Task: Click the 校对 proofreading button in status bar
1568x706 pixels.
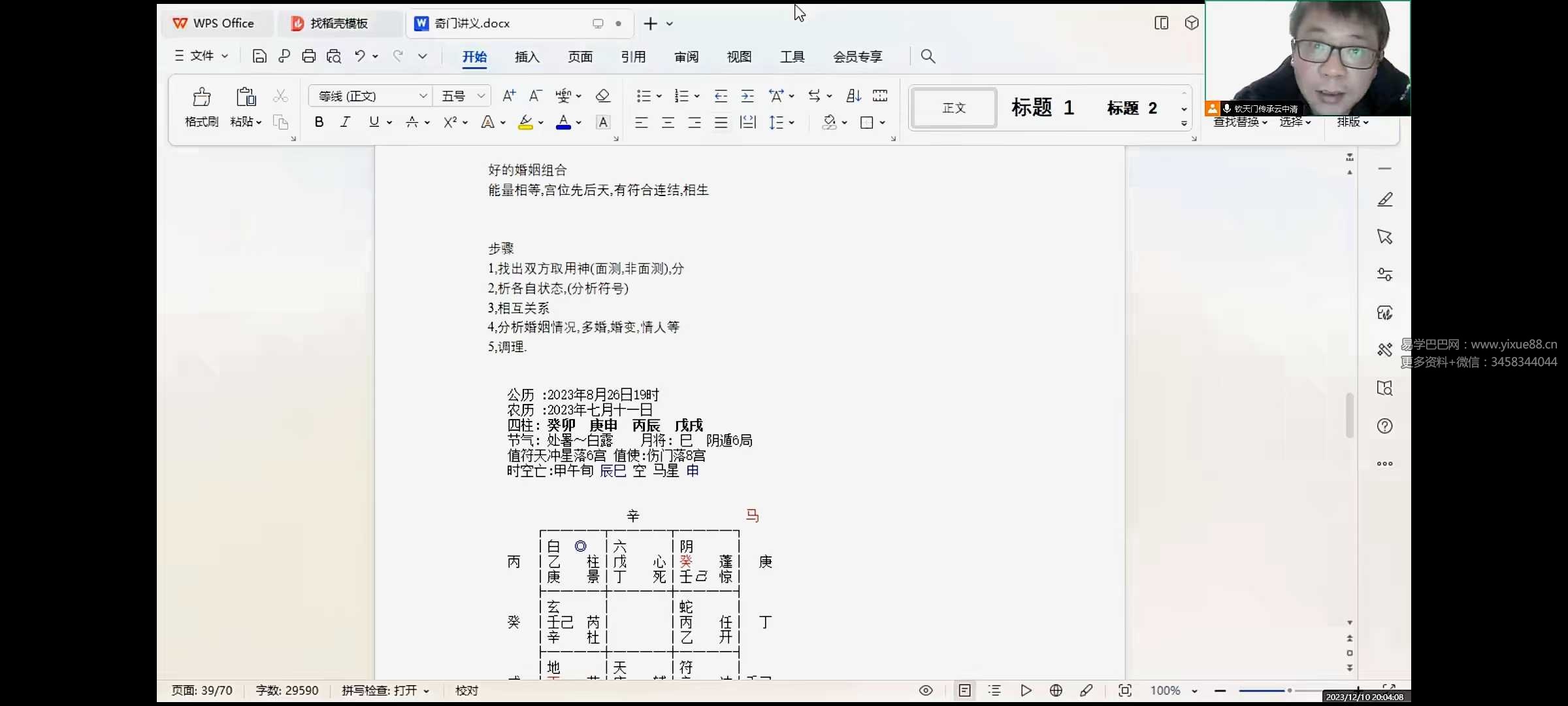Action: point(466,690)
